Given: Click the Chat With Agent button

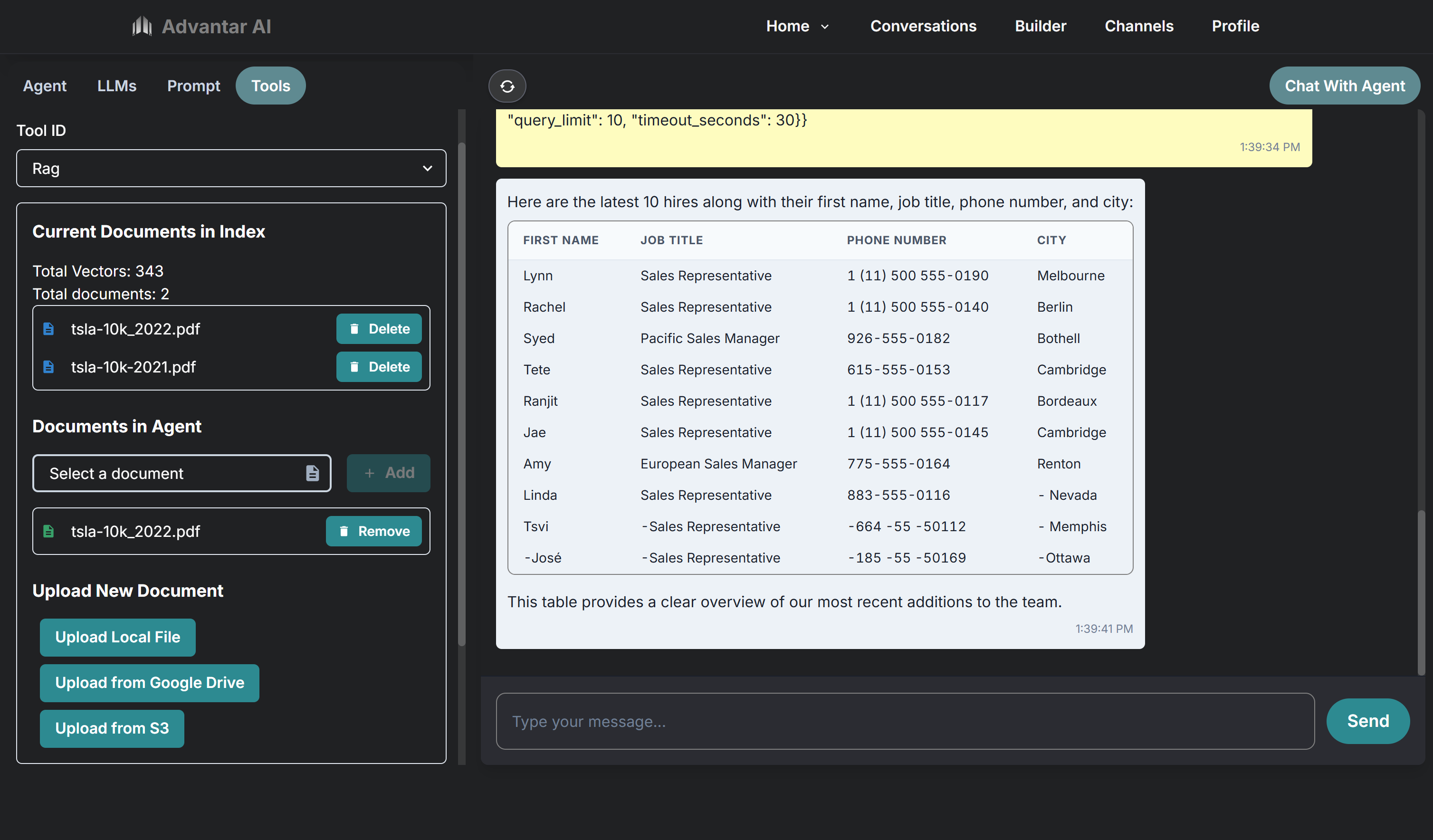Looking at the screenshot, I should [1344, 86].
